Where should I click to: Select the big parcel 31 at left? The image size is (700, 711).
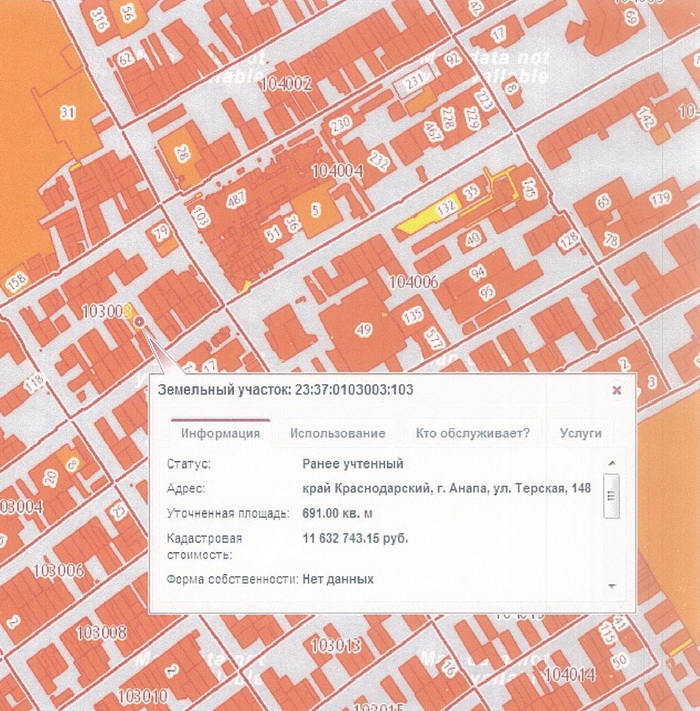[x=67, y=113]
